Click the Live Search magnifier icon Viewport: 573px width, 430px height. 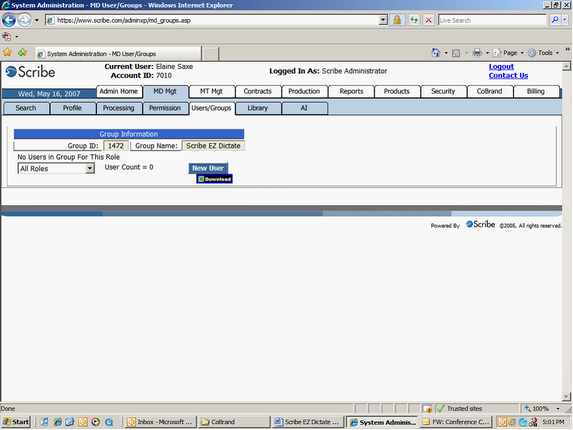555,20
